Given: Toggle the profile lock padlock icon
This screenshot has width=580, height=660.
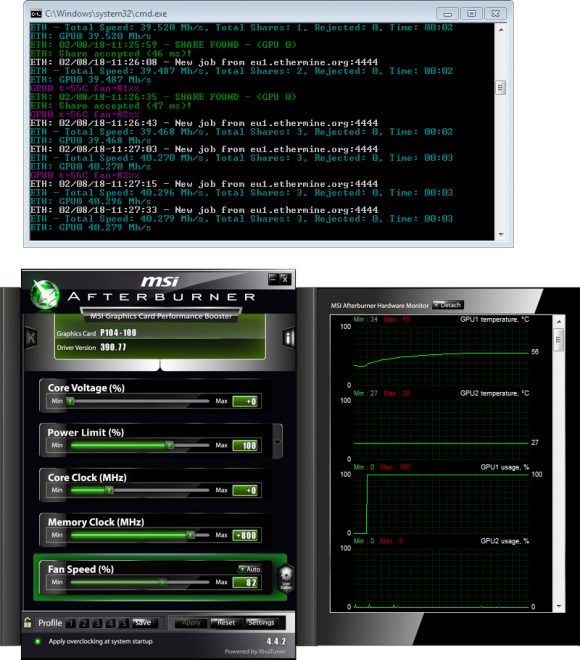Looking at the screenshot, I should click(28, 623).
